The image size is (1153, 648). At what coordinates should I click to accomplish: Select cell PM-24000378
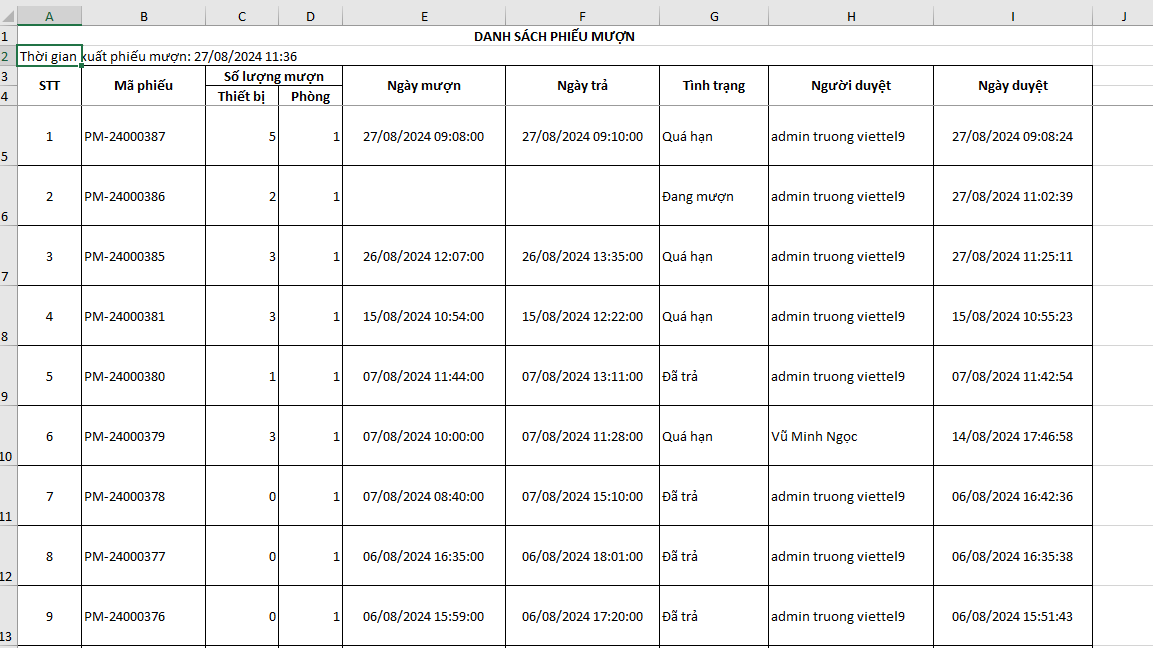click(x=143, y=496)
